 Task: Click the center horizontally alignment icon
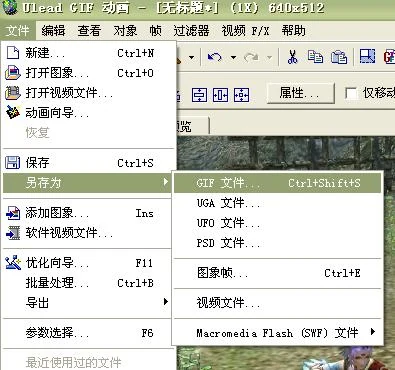pyautogui.click(x=220, y=95)
